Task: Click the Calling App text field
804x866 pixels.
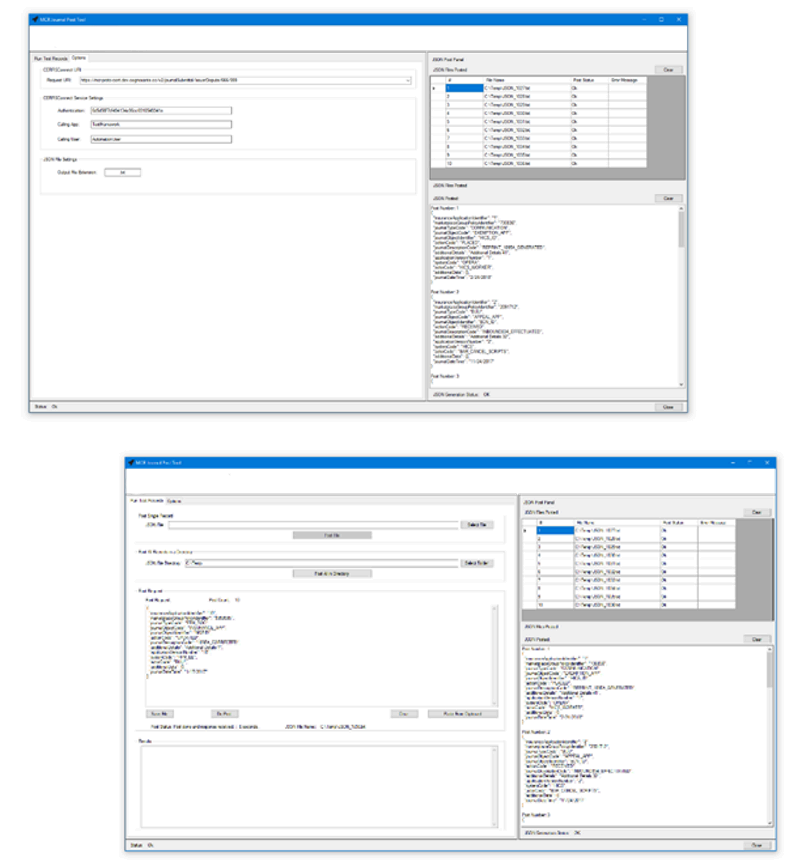Action: [160, 125]
